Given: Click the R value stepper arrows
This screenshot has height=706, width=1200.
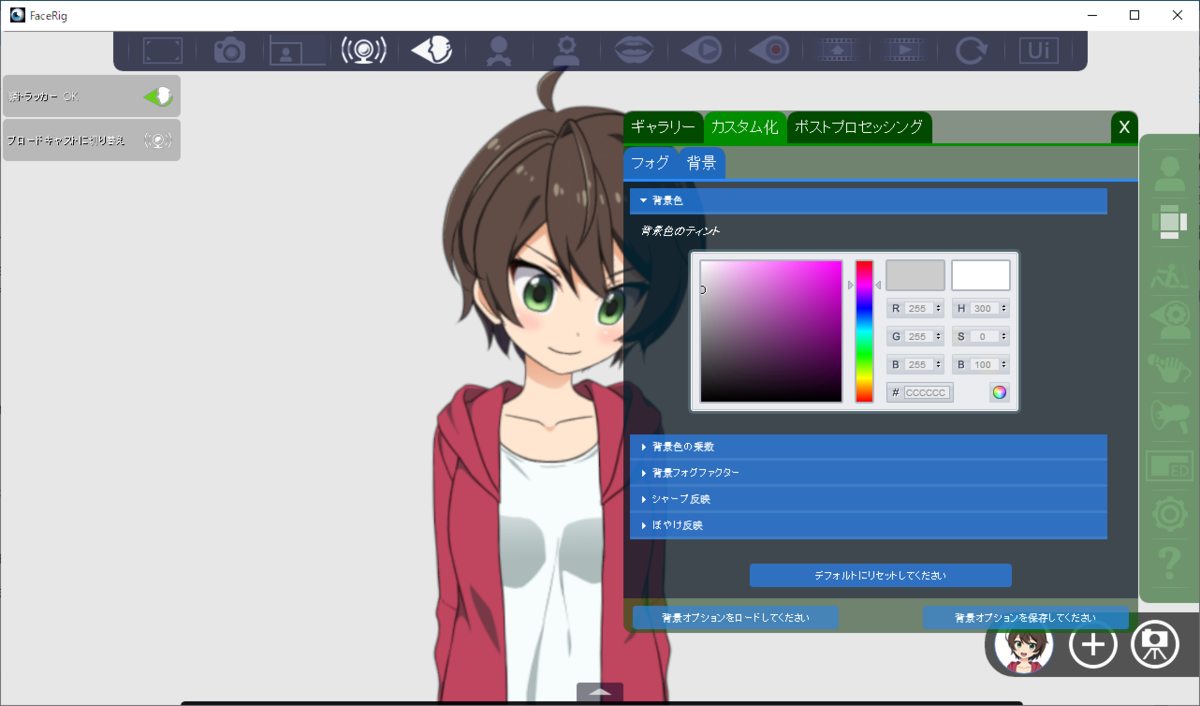Looking at the screenshot, I should [x=939, y=308].
